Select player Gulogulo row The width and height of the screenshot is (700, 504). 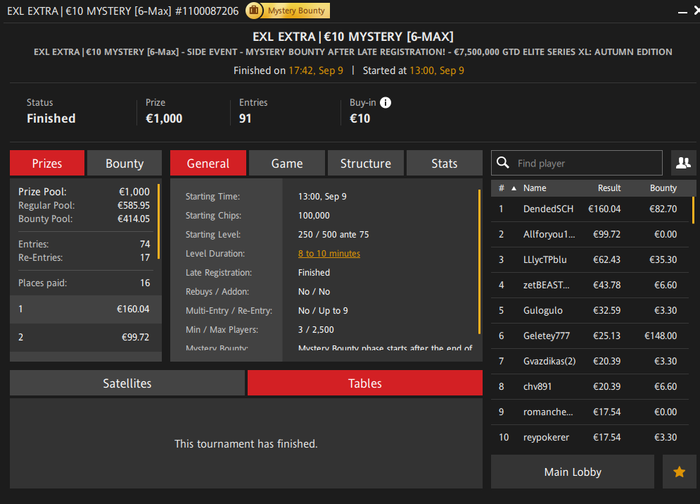tap(590, 310)
